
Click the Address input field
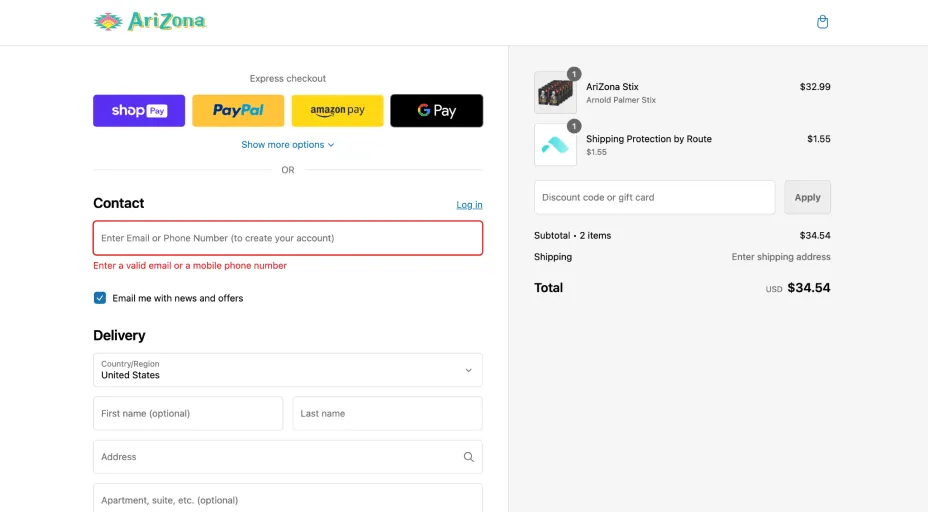tap(288, 457)
